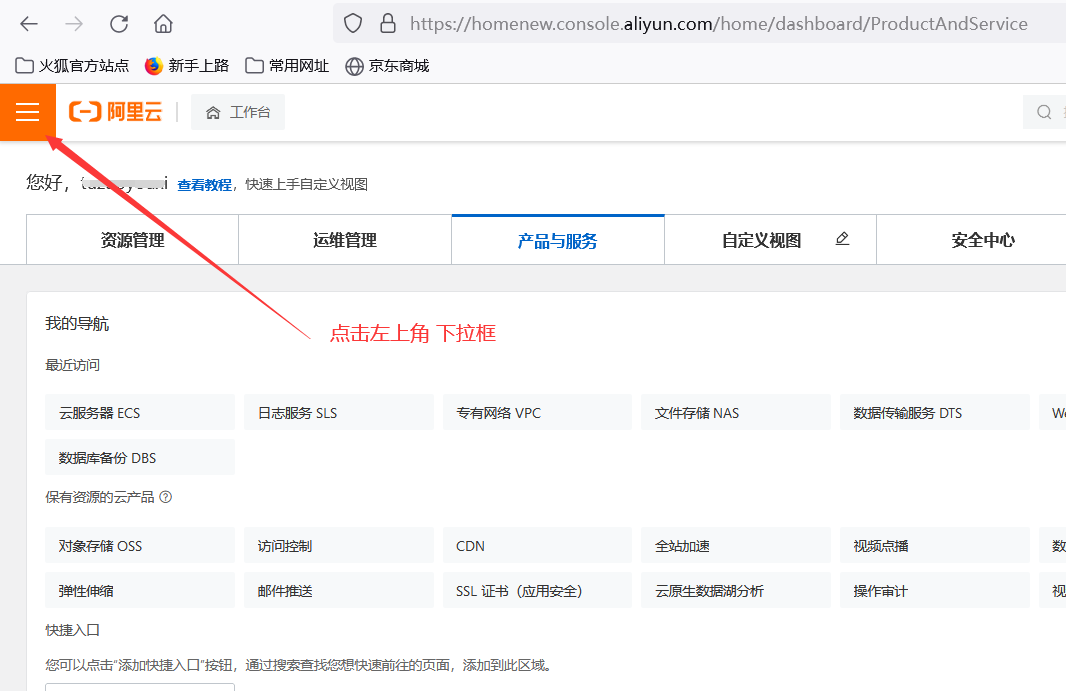Open 对象存储 OSS
Viewport: 1066px width, 691px height.
140,545
